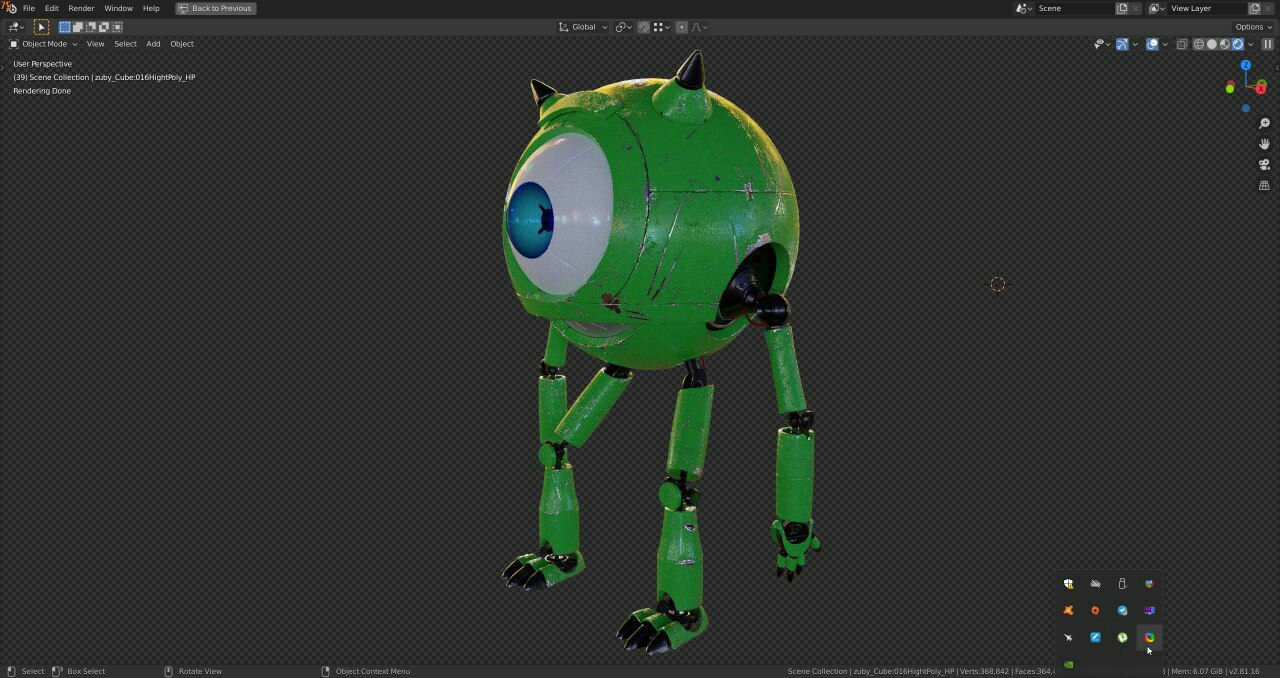
Task: Click Avast antivirus tray icon
Action: [1068, 610]
